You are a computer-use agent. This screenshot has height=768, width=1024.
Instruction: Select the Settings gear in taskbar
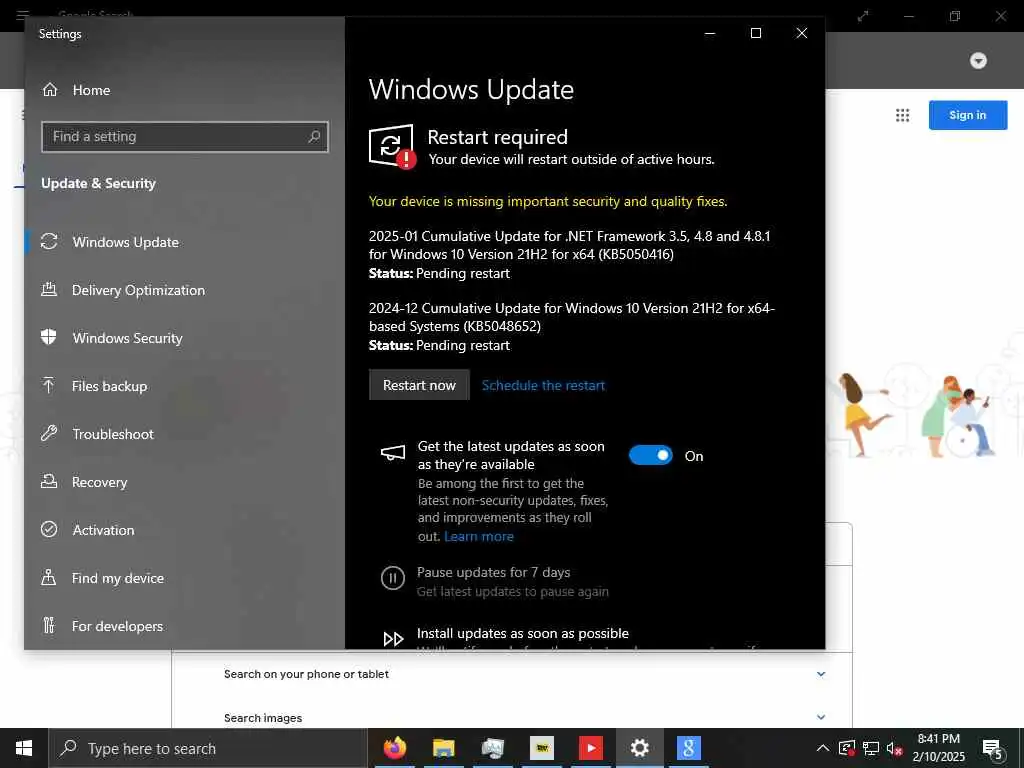640,748
